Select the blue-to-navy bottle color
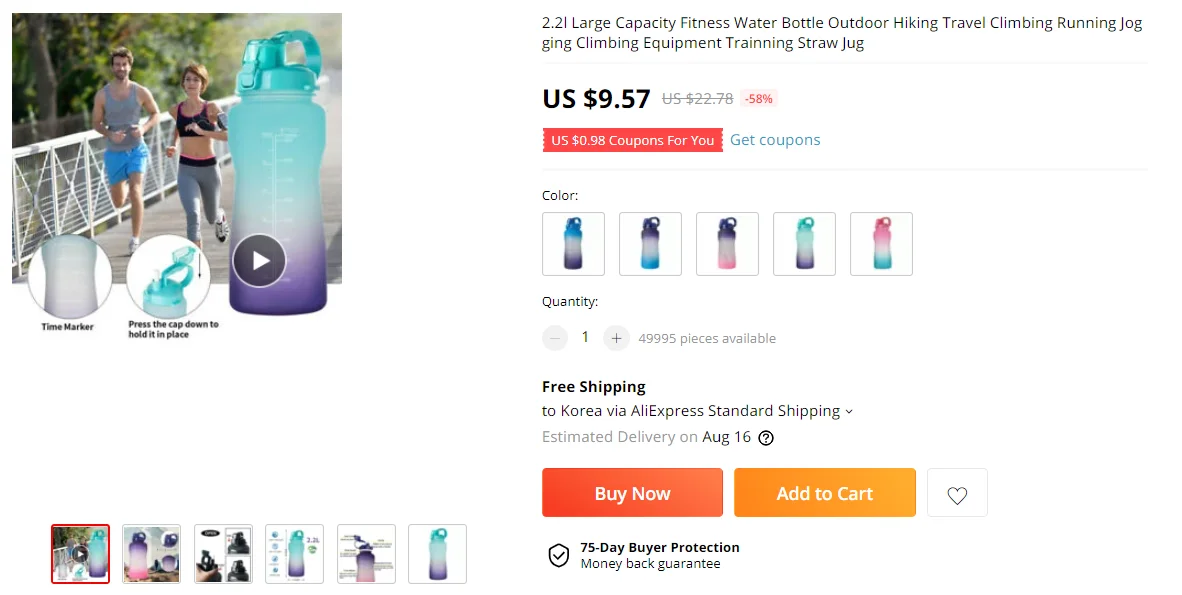 coord(573,244)
